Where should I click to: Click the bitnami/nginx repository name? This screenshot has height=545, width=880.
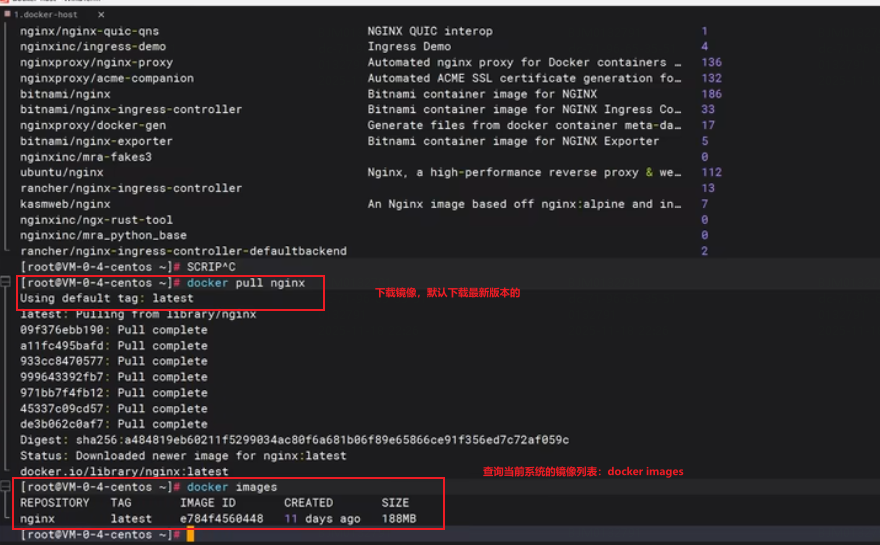tap(65, 94)
